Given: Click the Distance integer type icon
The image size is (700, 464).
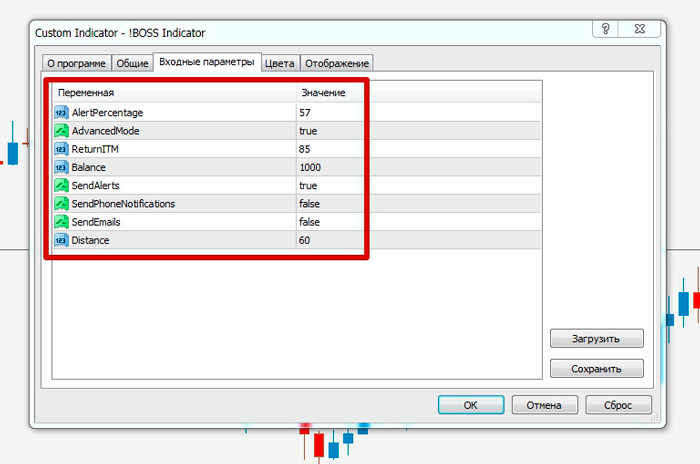Looking at the screenshot, I should (62, 240).
